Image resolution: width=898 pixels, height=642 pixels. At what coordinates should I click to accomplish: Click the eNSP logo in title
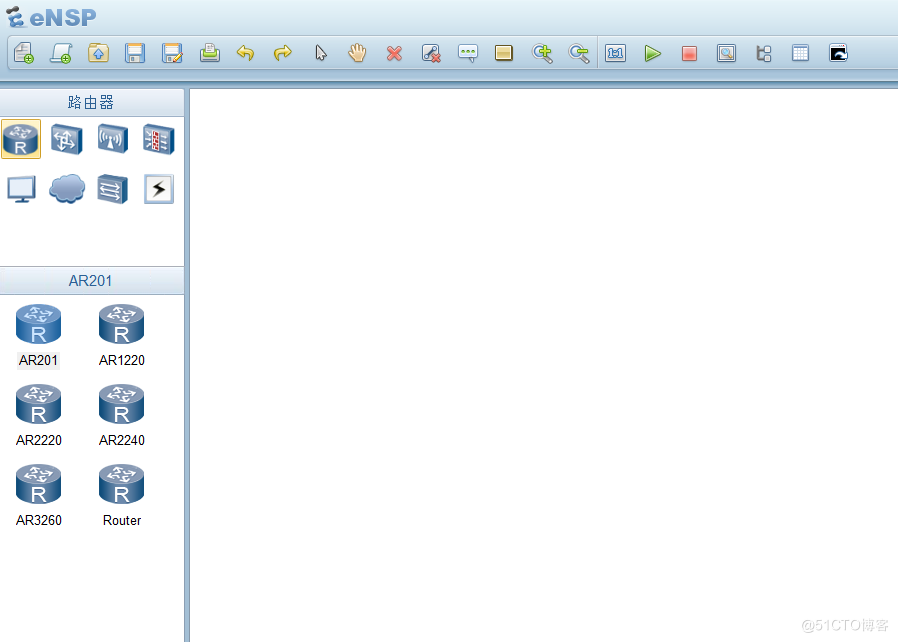(52, 17)
